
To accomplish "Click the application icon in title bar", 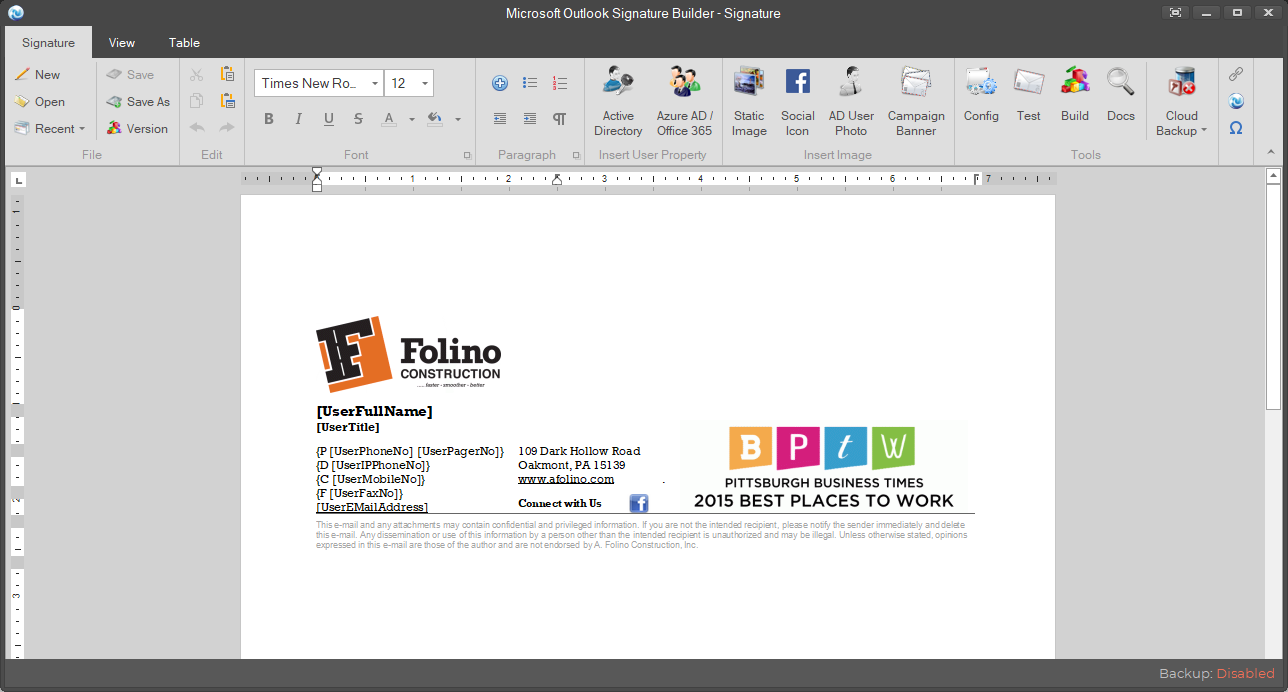I will click(15, 13).
